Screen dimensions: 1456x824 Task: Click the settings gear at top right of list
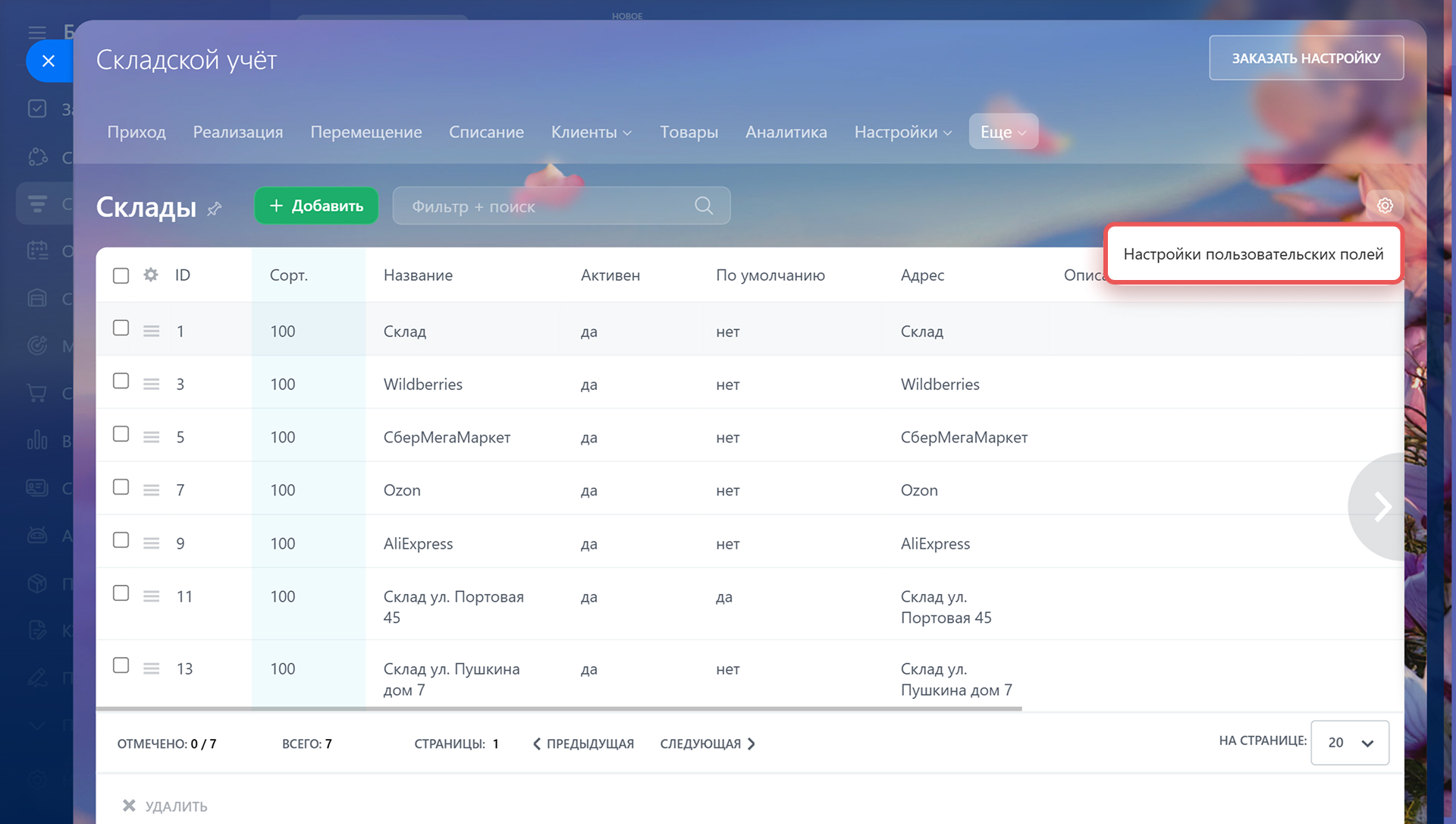[1385, 206]
